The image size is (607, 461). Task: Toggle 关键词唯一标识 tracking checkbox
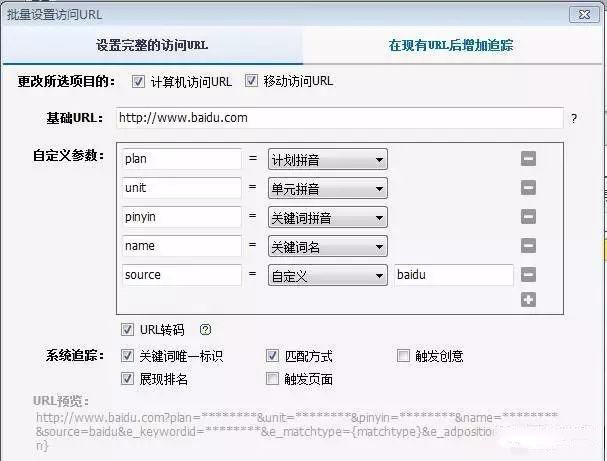(x=127, y=355)
